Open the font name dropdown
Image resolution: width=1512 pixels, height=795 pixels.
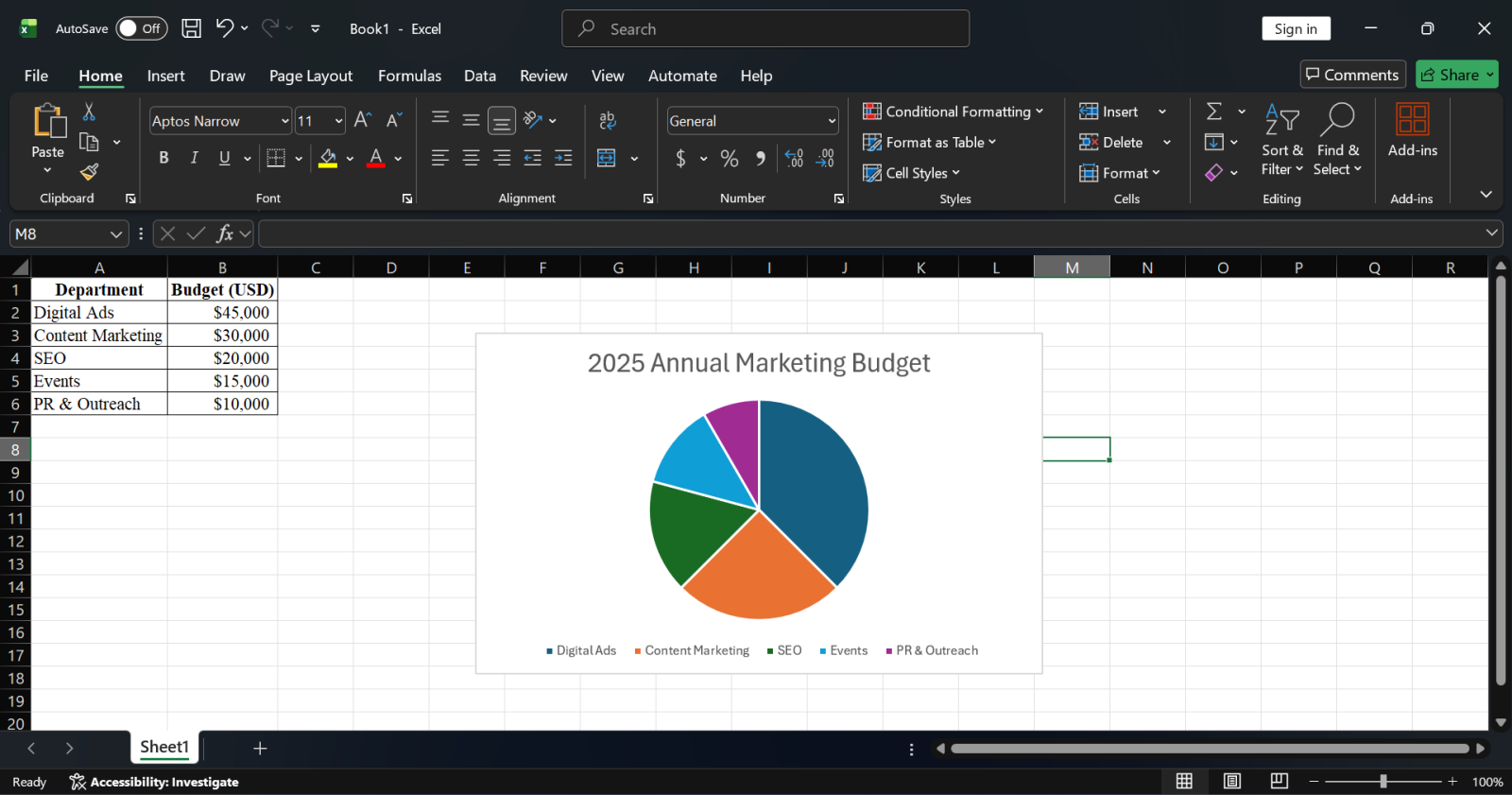[x=284, y=121]
